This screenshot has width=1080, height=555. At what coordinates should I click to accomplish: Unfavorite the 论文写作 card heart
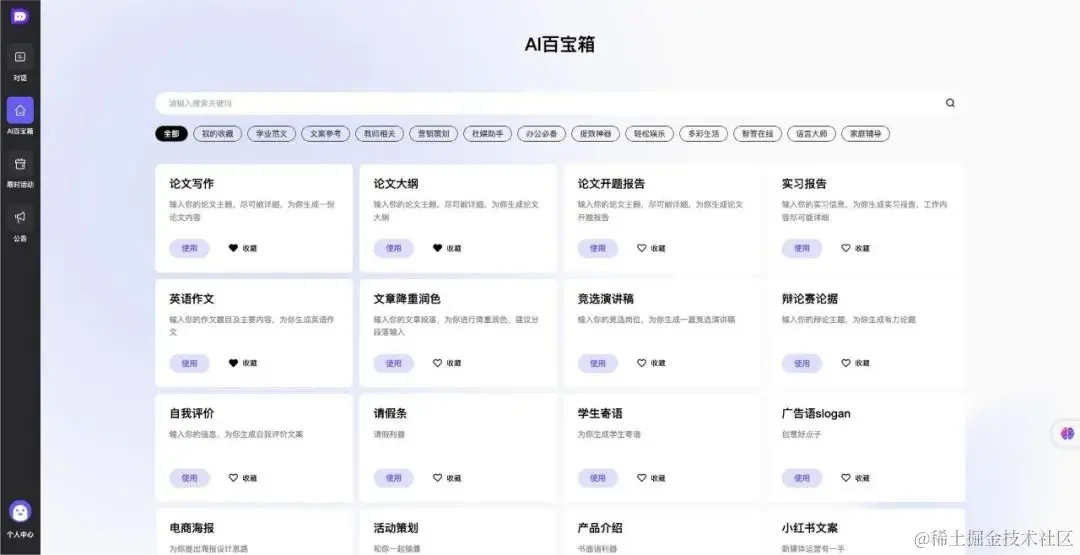(233, 248)
